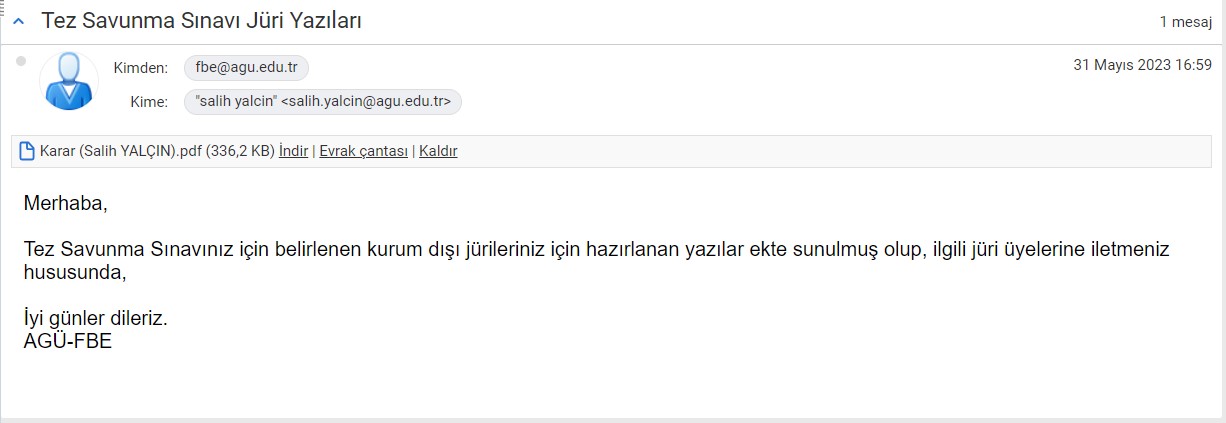Viewport: 1226px width, 423px height.
Task: Click the AGÜ-FBE signature text
Action: click(x=67, y=341)
